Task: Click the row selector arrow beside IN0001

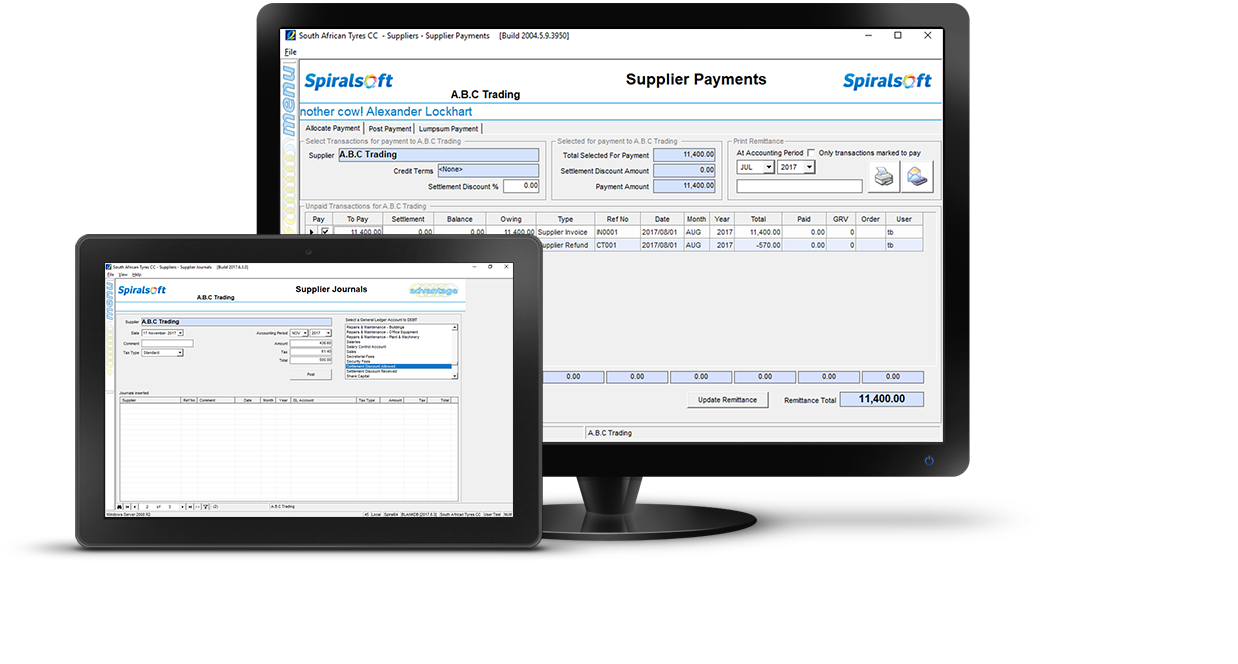Action: pyautogui.click(x=311, y=232)
